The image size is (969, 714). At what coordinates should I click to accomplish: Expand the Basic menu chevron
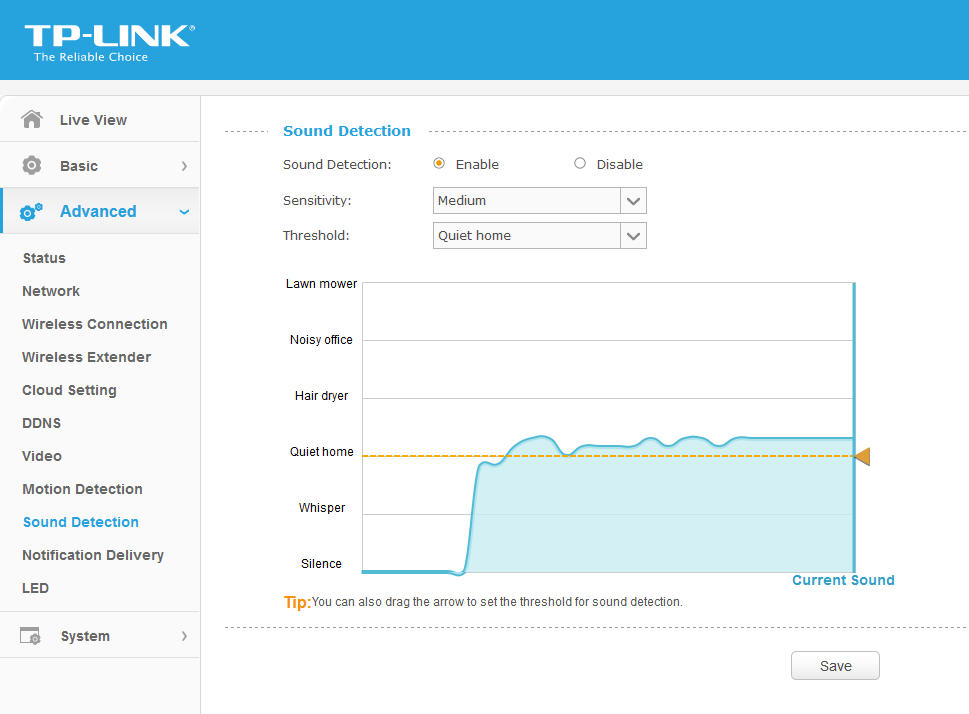tap(184, 166)
